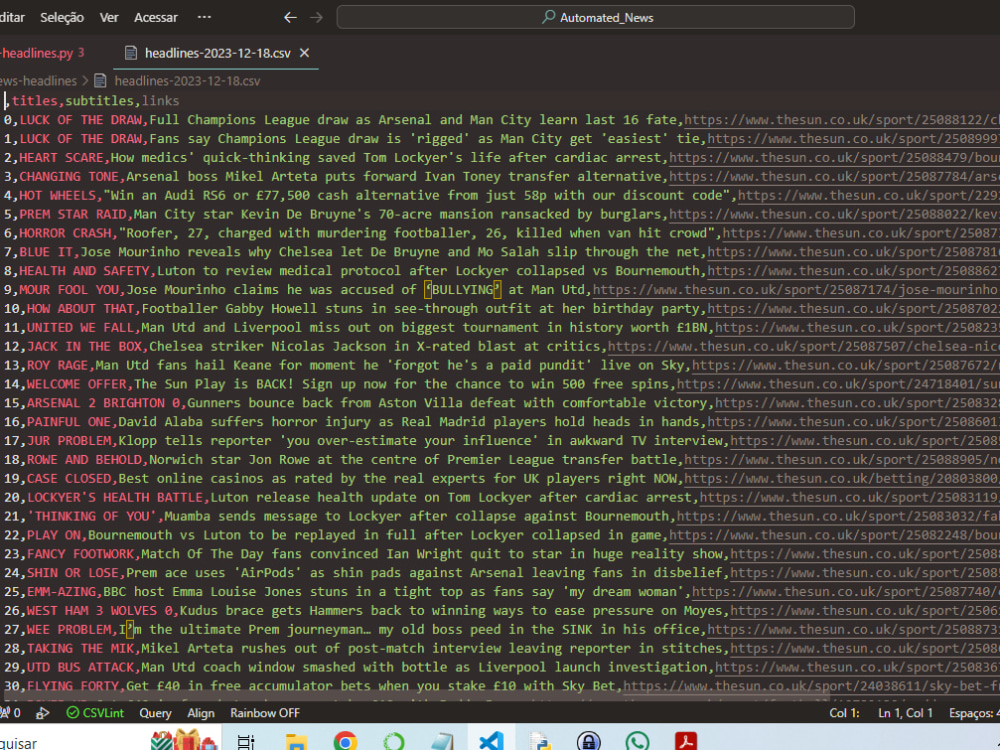The height and width of the screenshot is (750, 1000).
Task: Expand the hidden menus ellipsis
Action: click(x=204, y=17)
